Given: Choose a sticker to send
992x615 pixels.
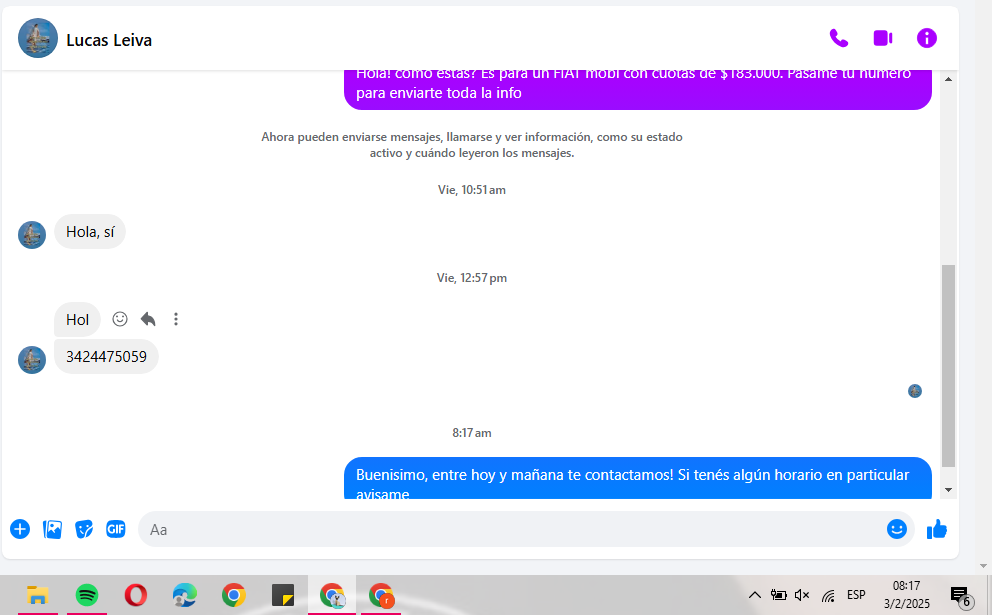Looking at the screenshot, I should click(x=84, y=529).
